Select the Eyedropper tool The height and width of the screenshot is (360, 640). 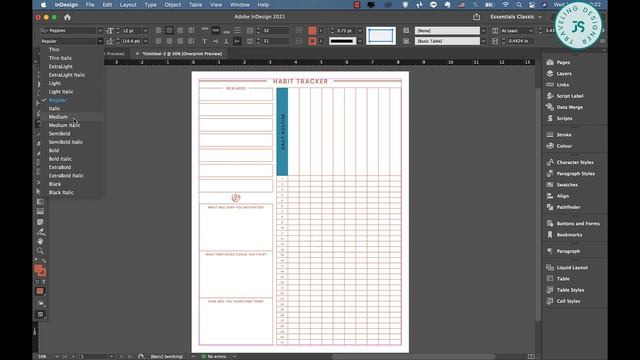click(40, 232)
